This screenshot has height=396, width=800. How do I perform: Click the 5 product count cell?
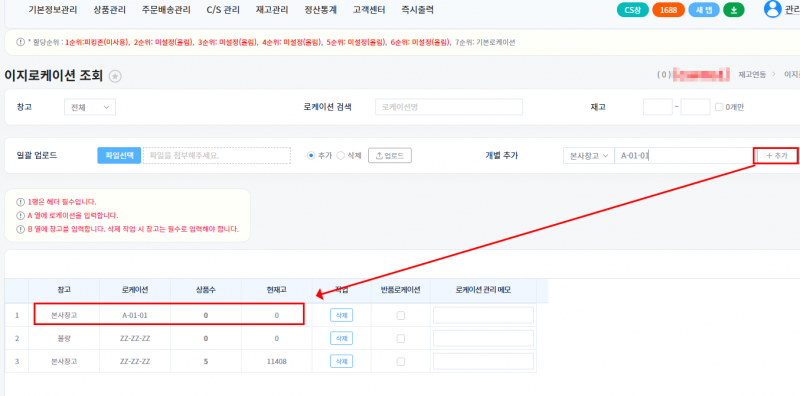coord(206,361)
